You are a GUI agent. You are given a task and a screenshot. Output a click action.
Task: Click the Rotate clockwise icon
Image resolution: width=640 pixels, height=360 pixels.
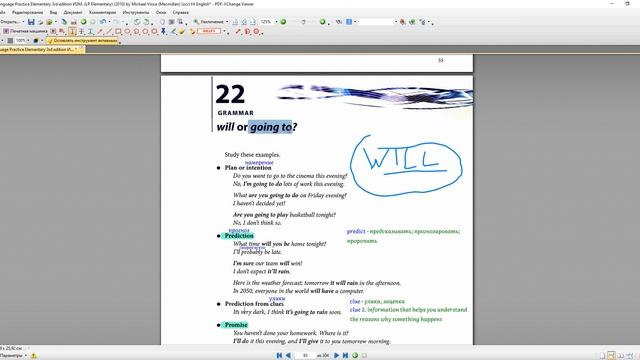146,22
